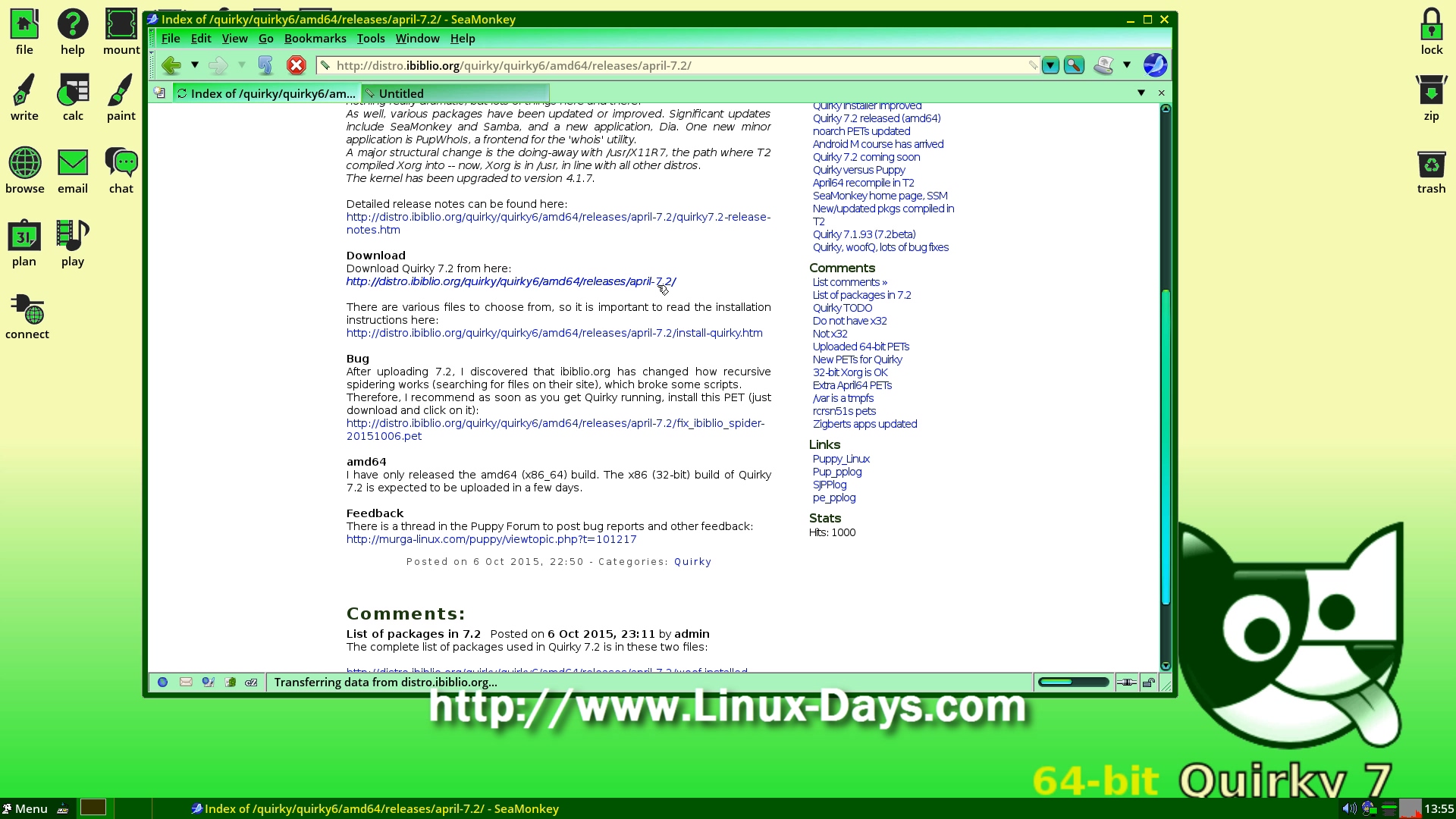Open Mail & Newsgroups from status bar

(x=185, y=682)
